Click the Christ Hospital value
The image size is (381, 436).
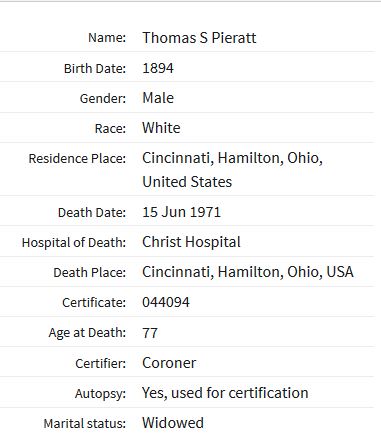pyautogui.click(x=191, y=242)
